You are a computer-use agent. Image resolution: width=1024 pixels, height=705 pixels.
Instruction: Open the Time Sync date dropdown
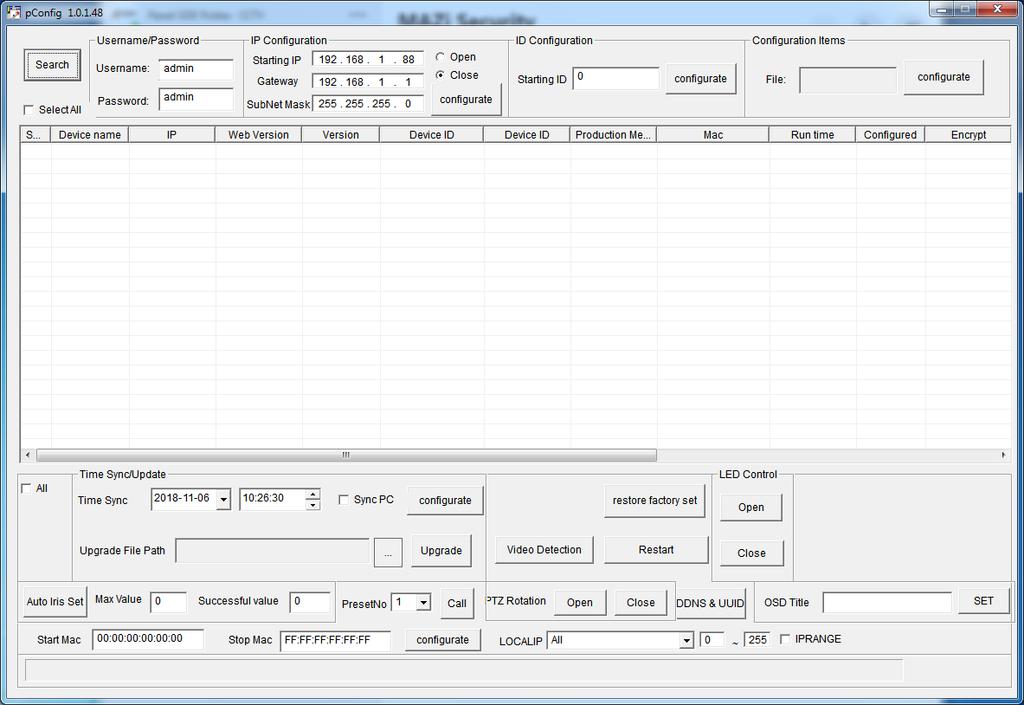pos(223,499)
